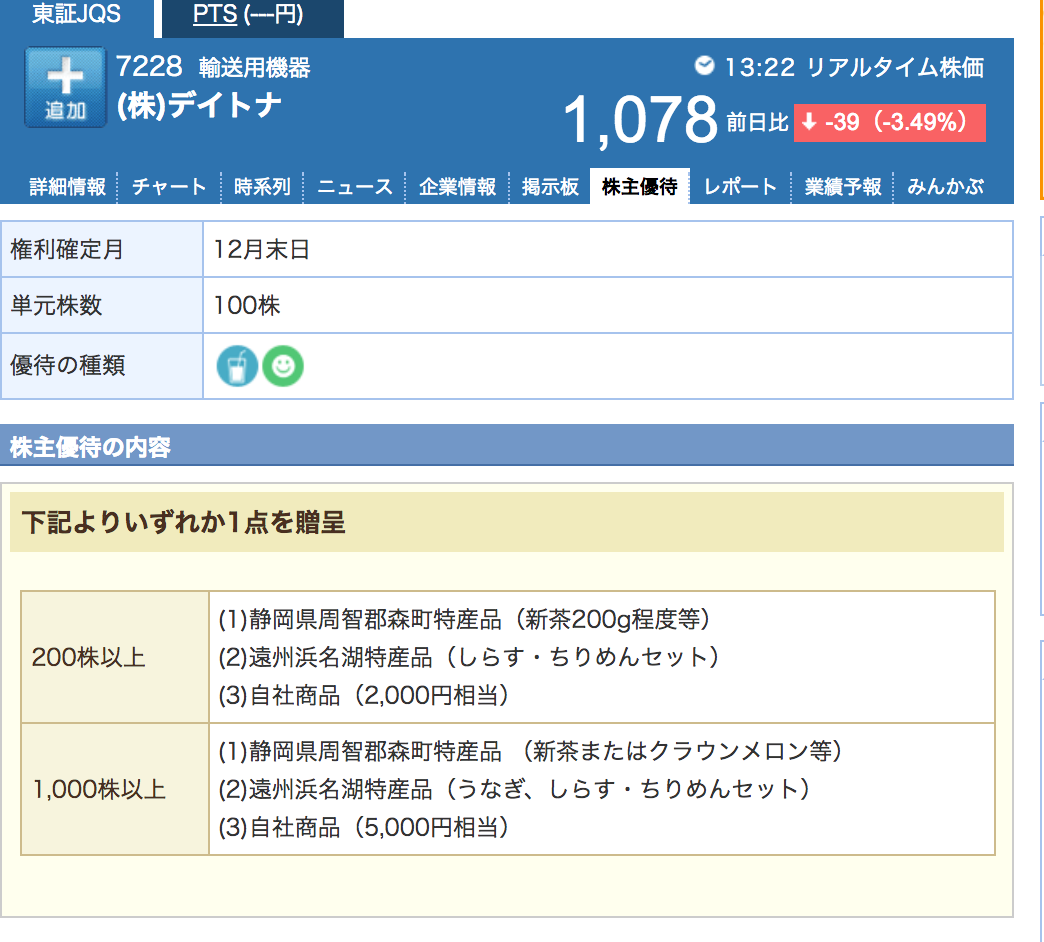Click the 200株以上 cell

pyautogui.click(x=115, y=657)
